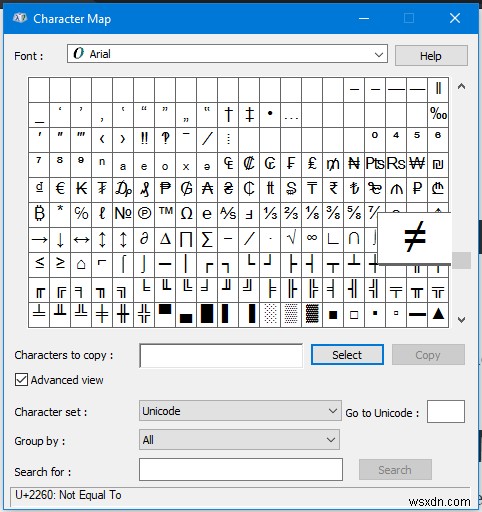Pick the left-right arrow character
Screen dimensions: 482x512
click(x=81, y=240)
